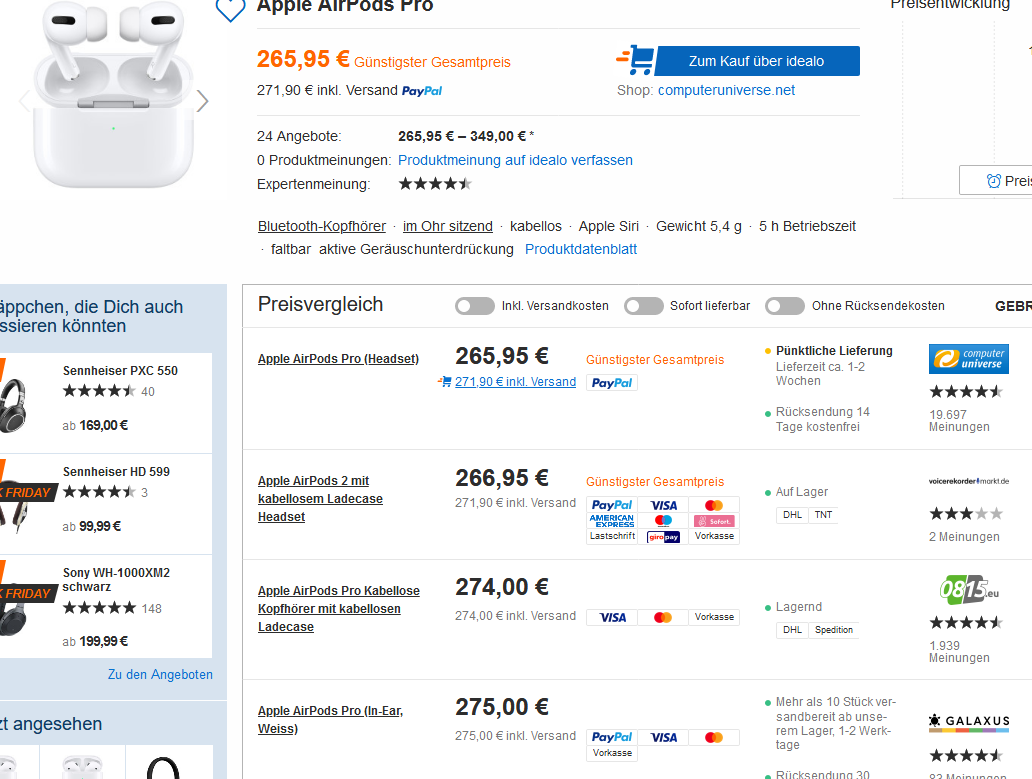Click the Galaxus shop logo

point(968,721)
